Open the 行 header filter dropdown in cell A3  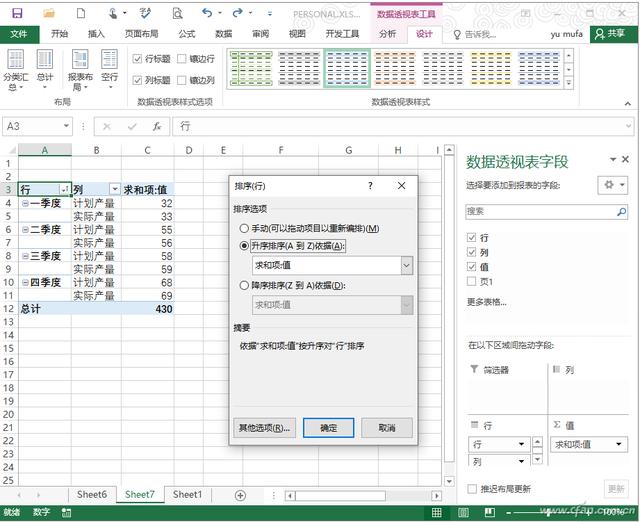[64, 189]
